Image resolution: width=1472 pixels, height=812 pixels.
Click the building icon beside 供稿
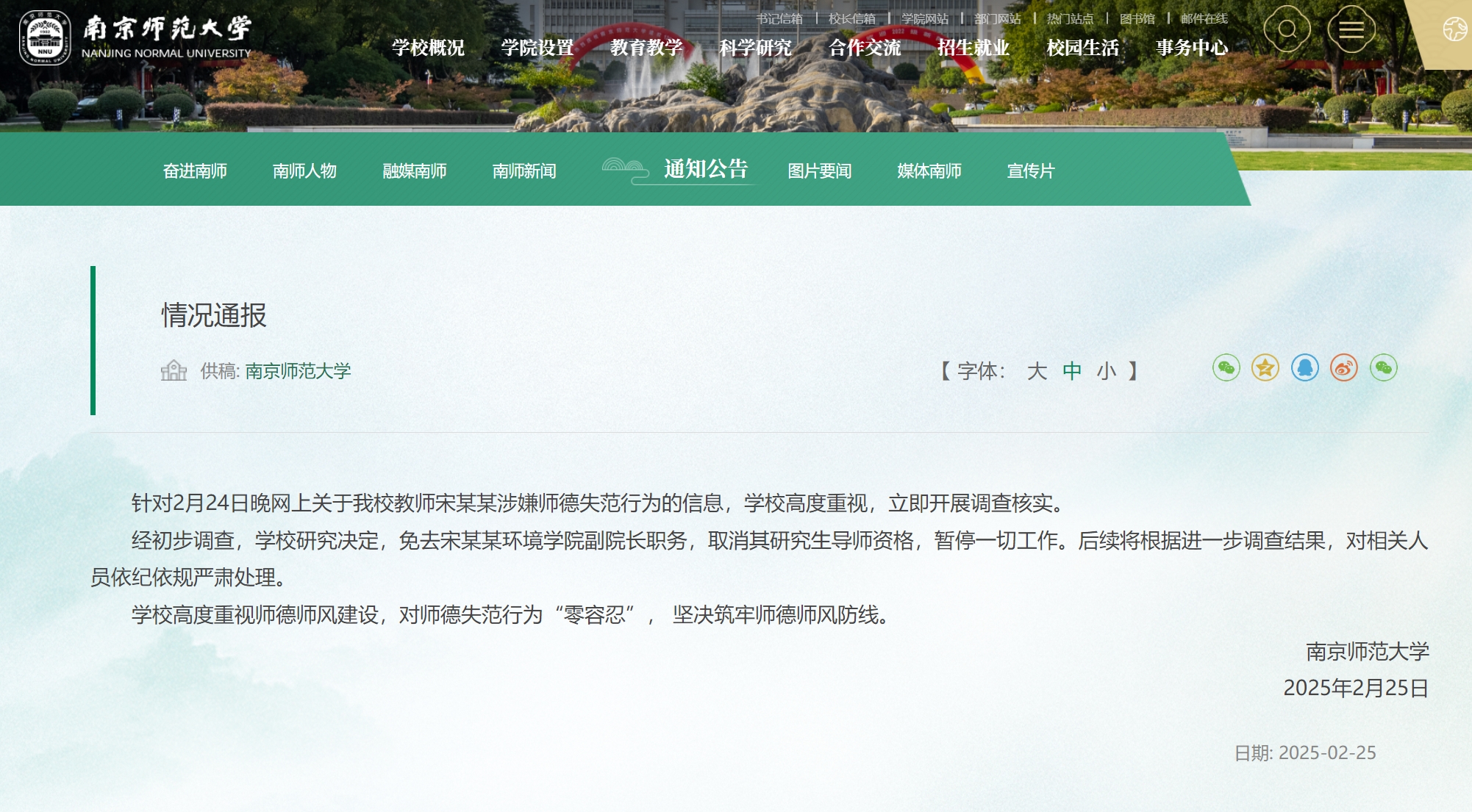[174, 370]
